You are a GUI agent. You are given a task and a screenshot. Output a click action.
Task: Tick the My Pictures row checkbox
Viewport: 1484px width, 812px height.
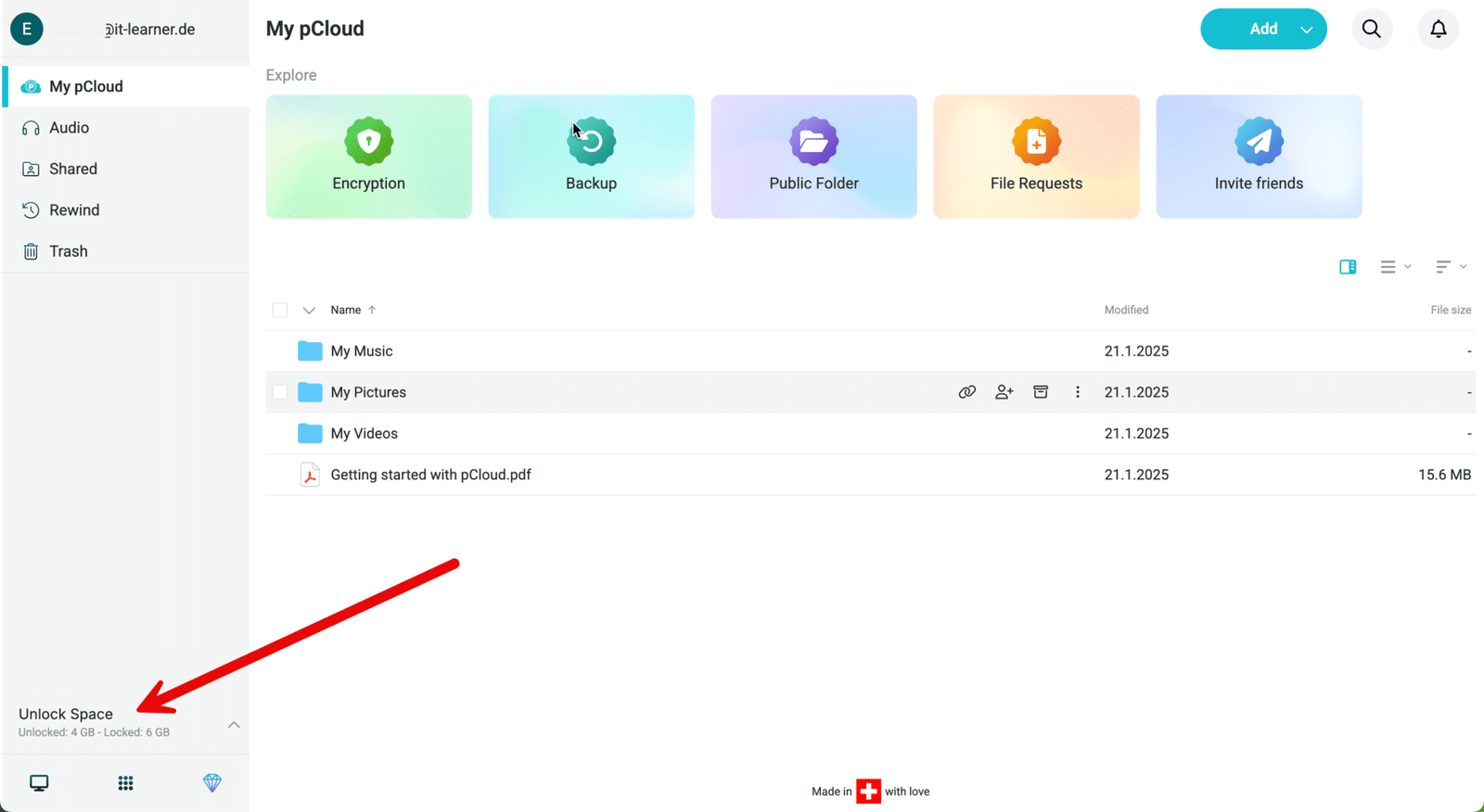[280, 392]
